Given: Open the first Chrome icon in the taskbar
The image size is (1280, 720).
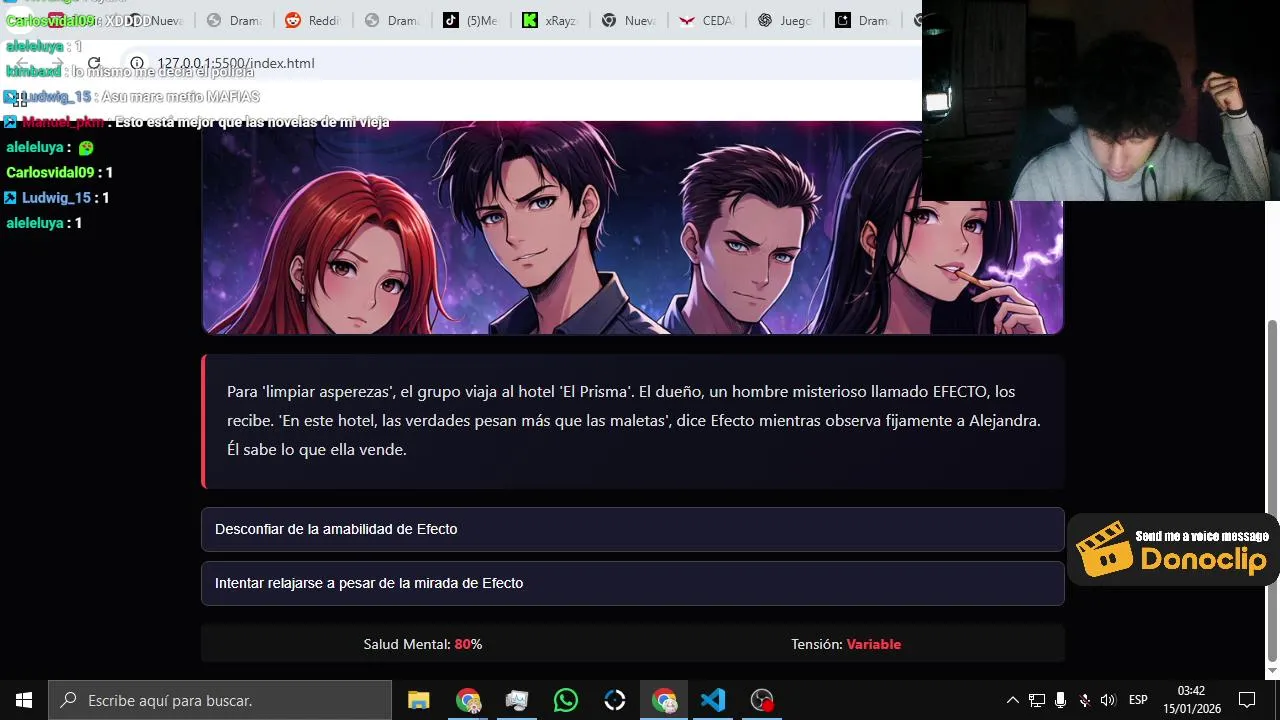Looking at the screenshot, I should pos(467,700).
